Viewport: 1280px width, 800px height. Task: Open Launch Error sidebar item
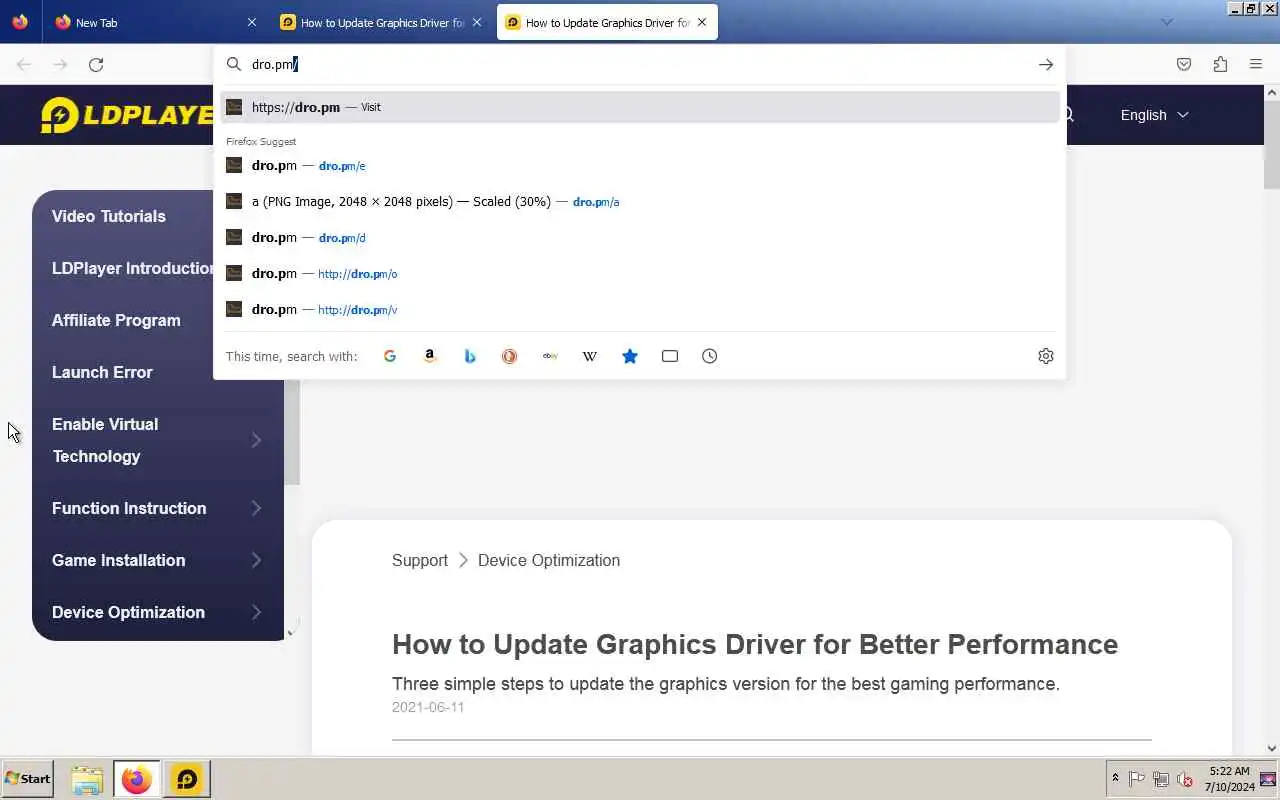tap(102, 372)
